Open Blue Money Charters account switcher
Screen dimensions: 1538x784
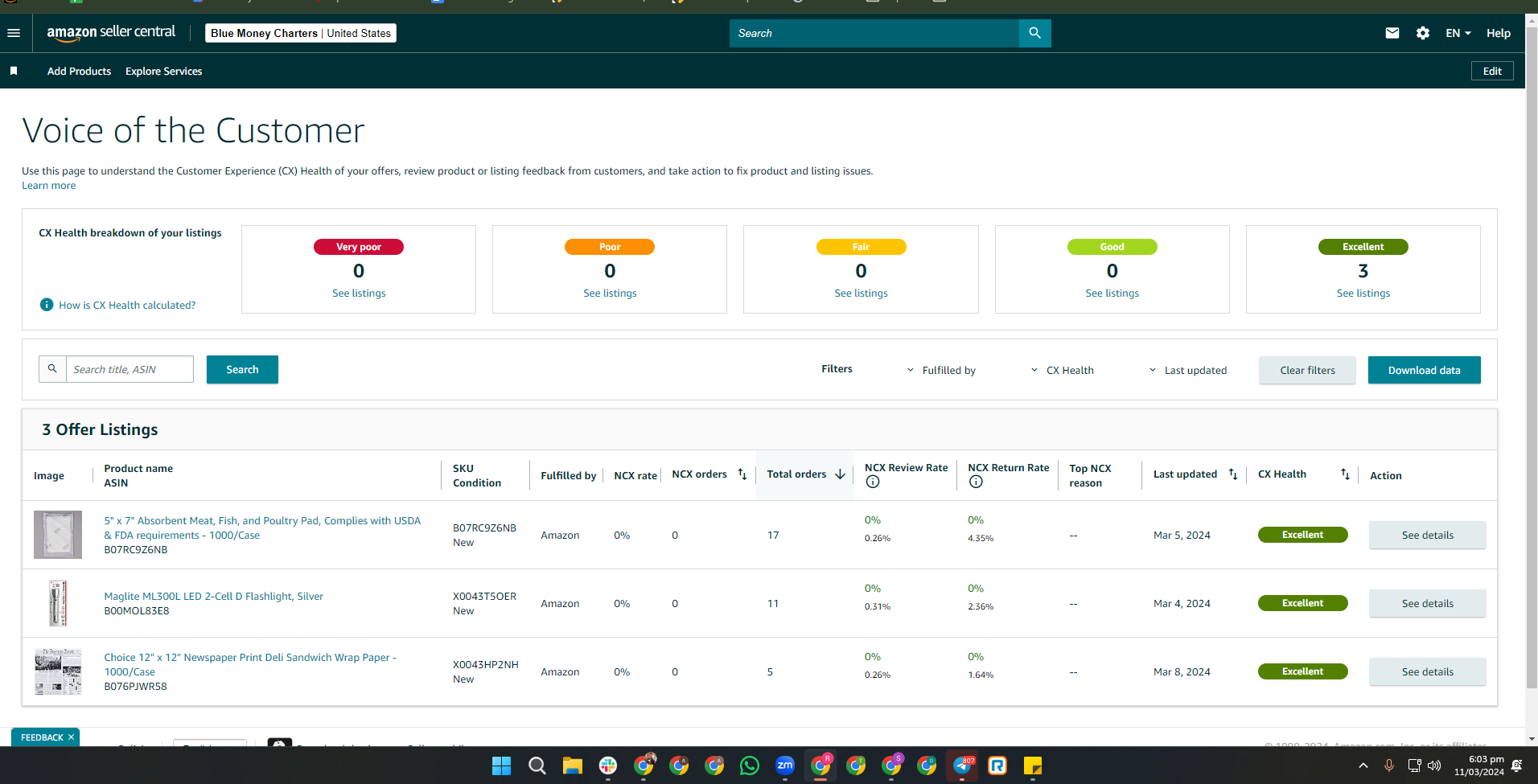click(301, 33)
